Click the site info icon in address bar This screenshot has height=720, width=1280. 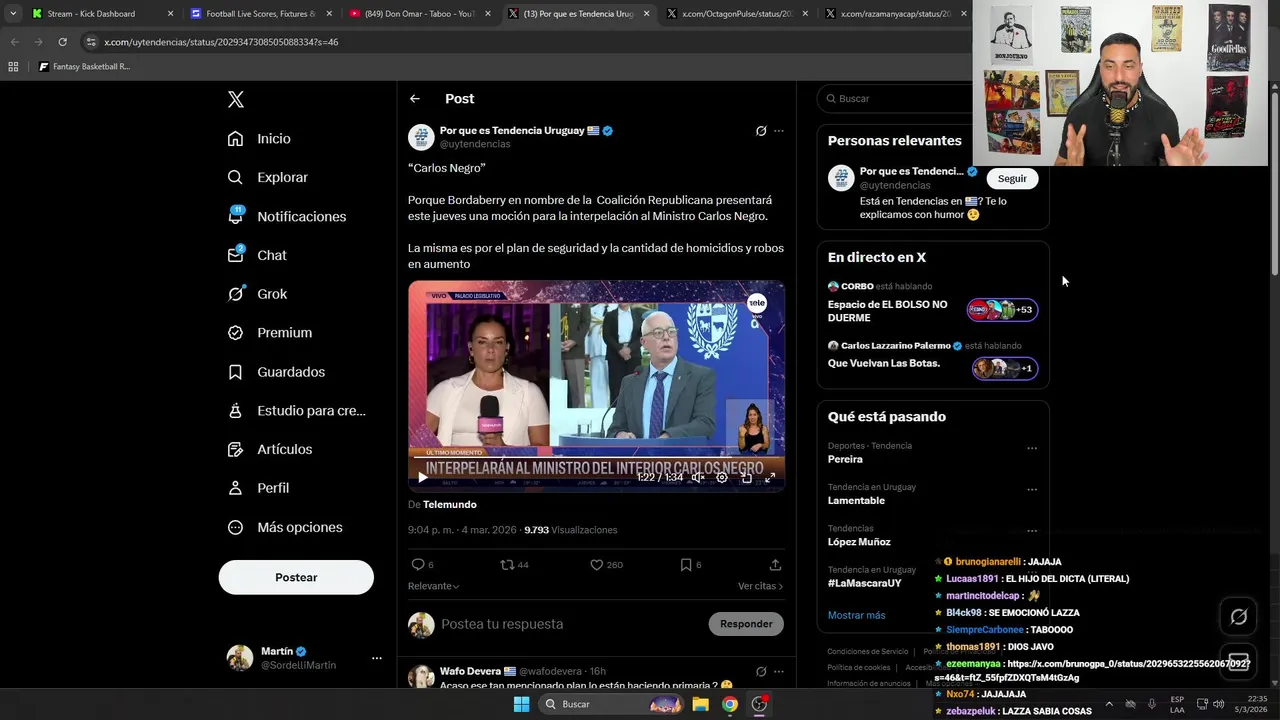91,42
